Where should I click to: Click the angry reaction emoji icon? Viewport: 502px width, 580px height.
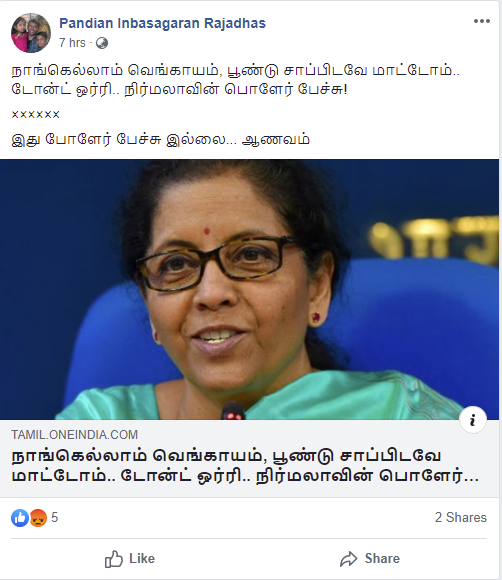[38, 517]
